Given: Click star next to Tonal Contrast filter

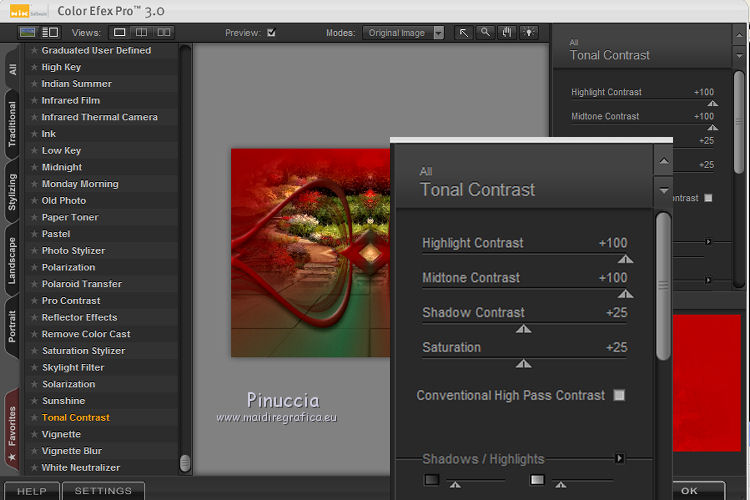Looking at the screenshot, I should click(x=34, y=418).
